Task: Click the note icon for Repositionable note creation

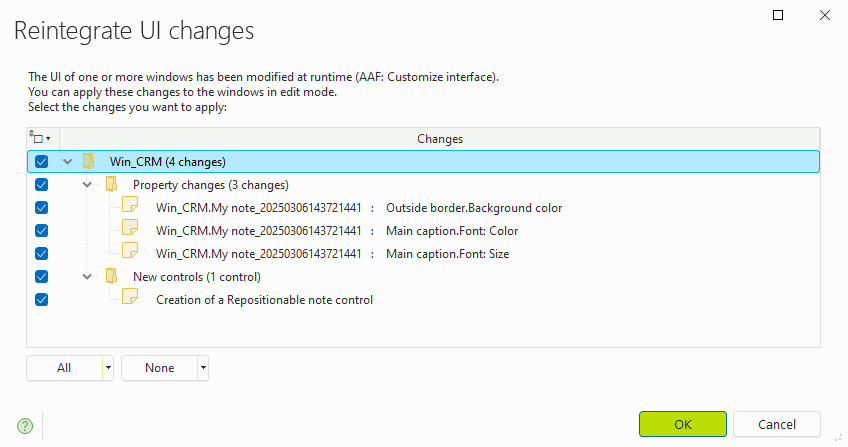Action: point(130,297)
